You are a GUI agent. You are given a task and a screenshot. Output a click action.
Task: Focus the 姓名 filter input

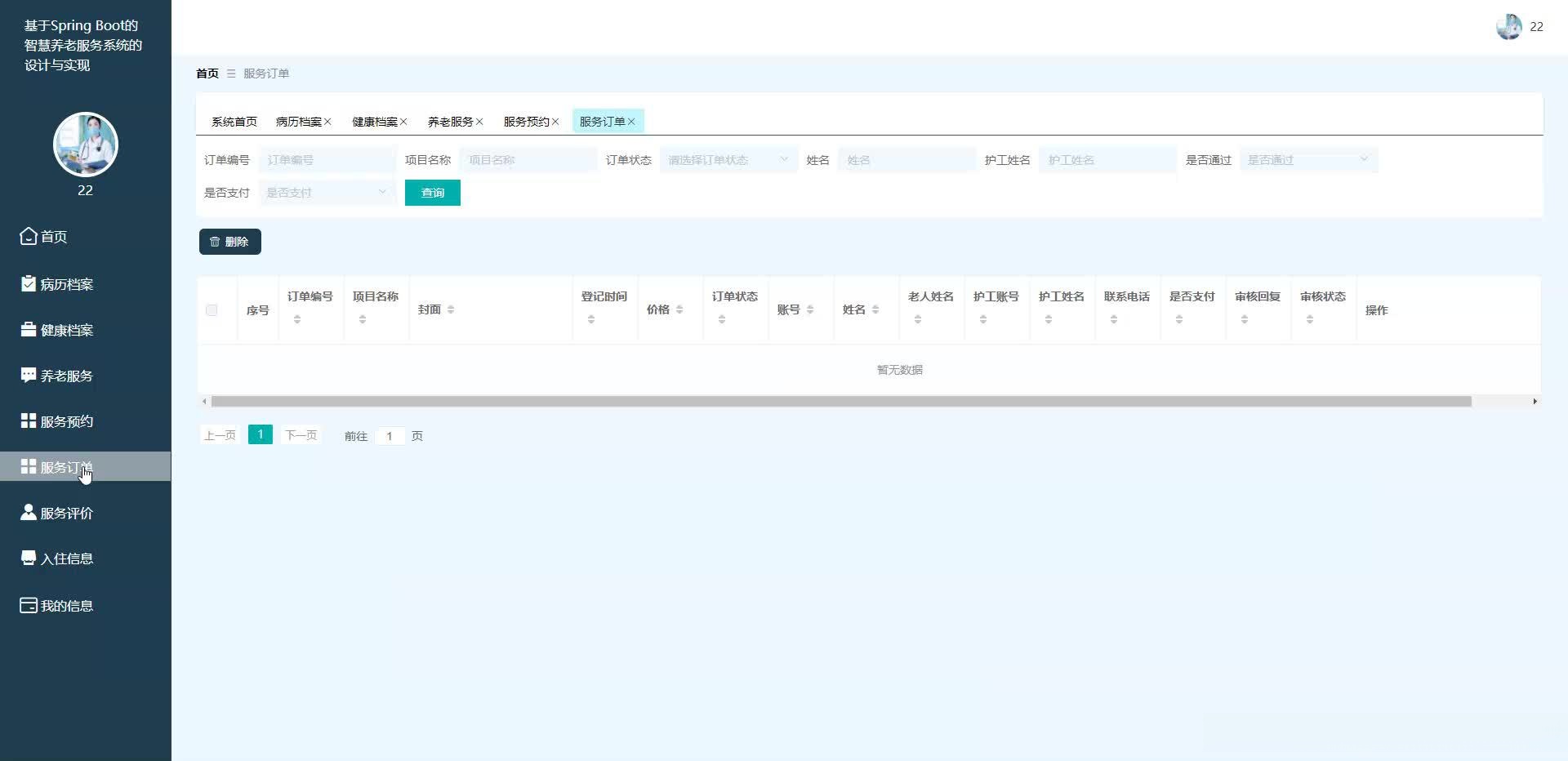point(907,160)
